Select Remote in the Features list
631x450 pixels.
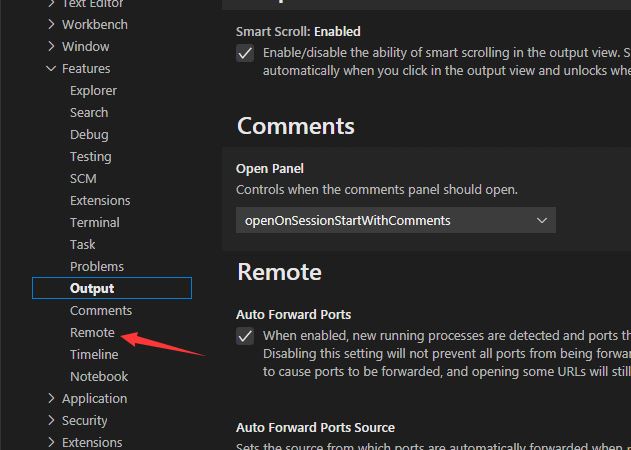[92, 332]
